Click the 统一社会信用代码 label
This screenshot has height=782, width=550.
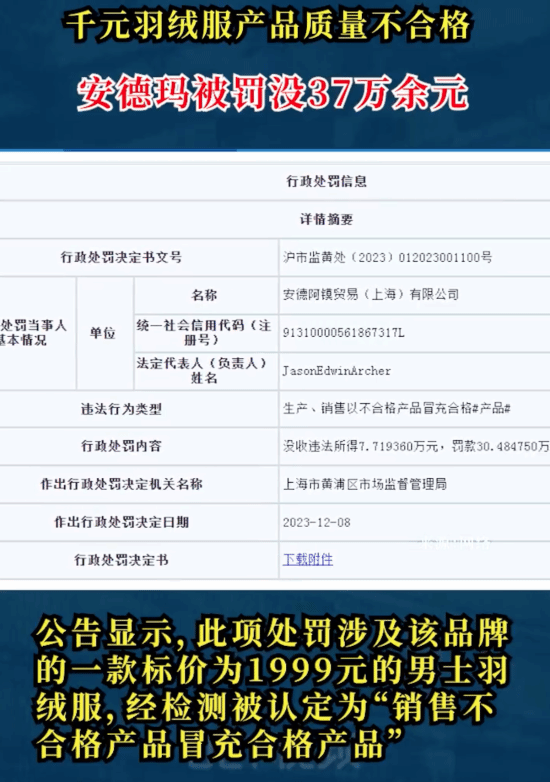point(204,332)
